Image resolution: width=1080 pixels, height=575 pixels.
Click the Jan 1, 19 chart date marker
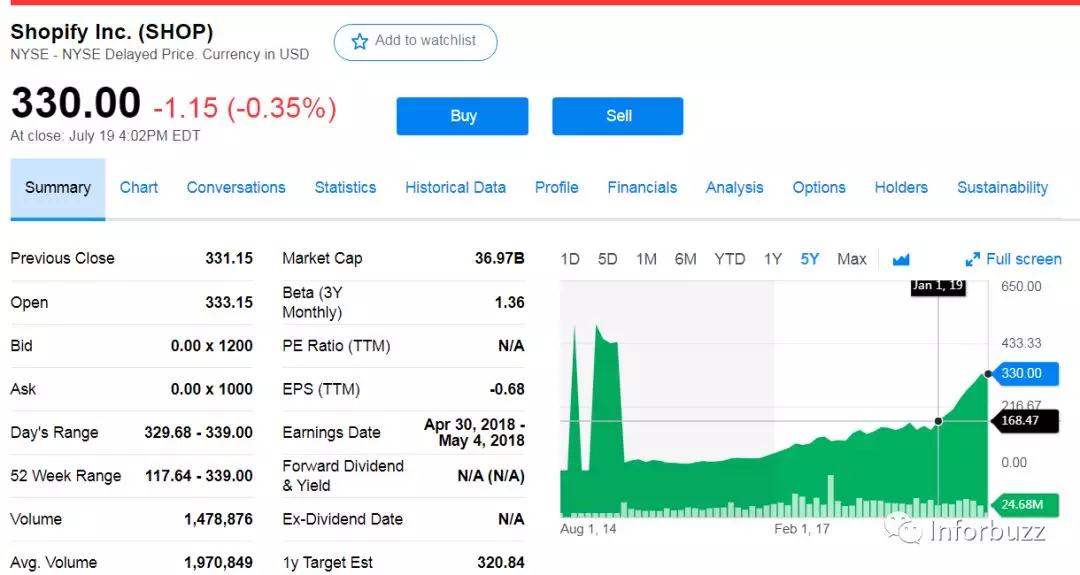tap(938, 286)
